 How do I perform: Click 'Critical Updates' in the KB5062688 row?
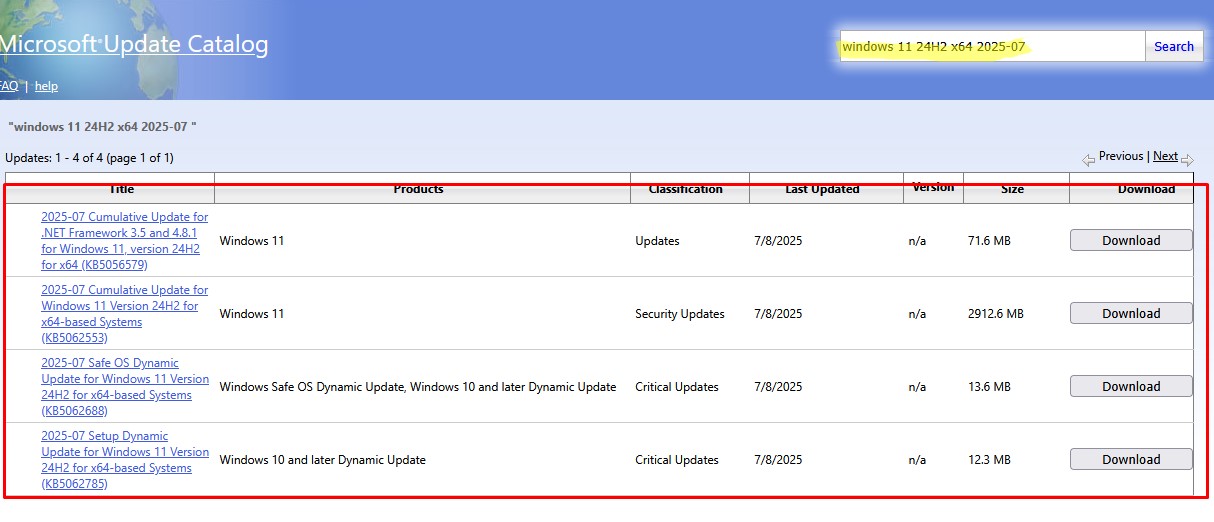[677, 387]
